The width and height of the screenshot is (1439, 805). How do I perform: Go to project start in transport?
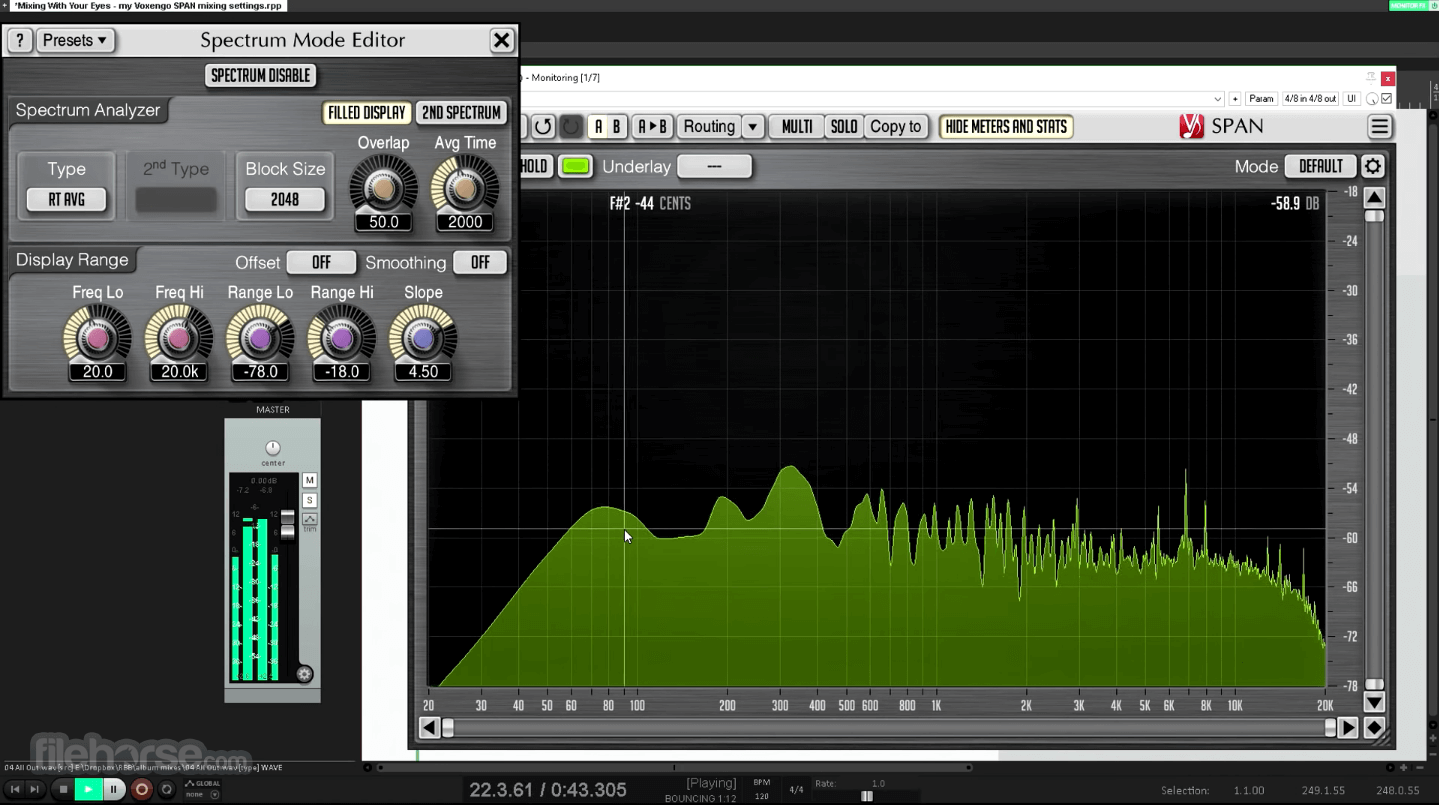(x=15, y=790)
